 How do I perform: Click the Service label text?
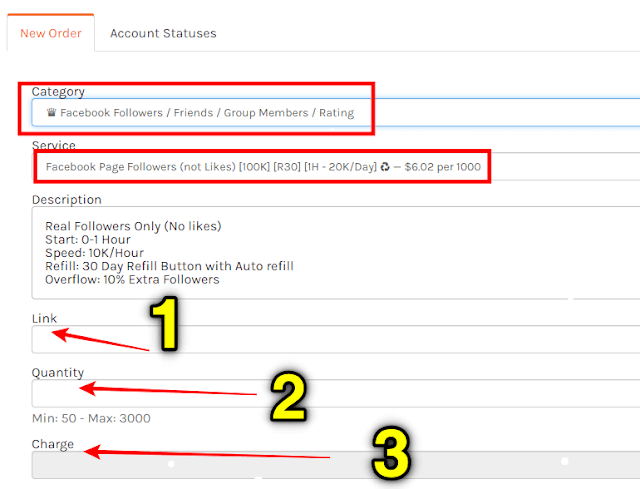point(53,145)
